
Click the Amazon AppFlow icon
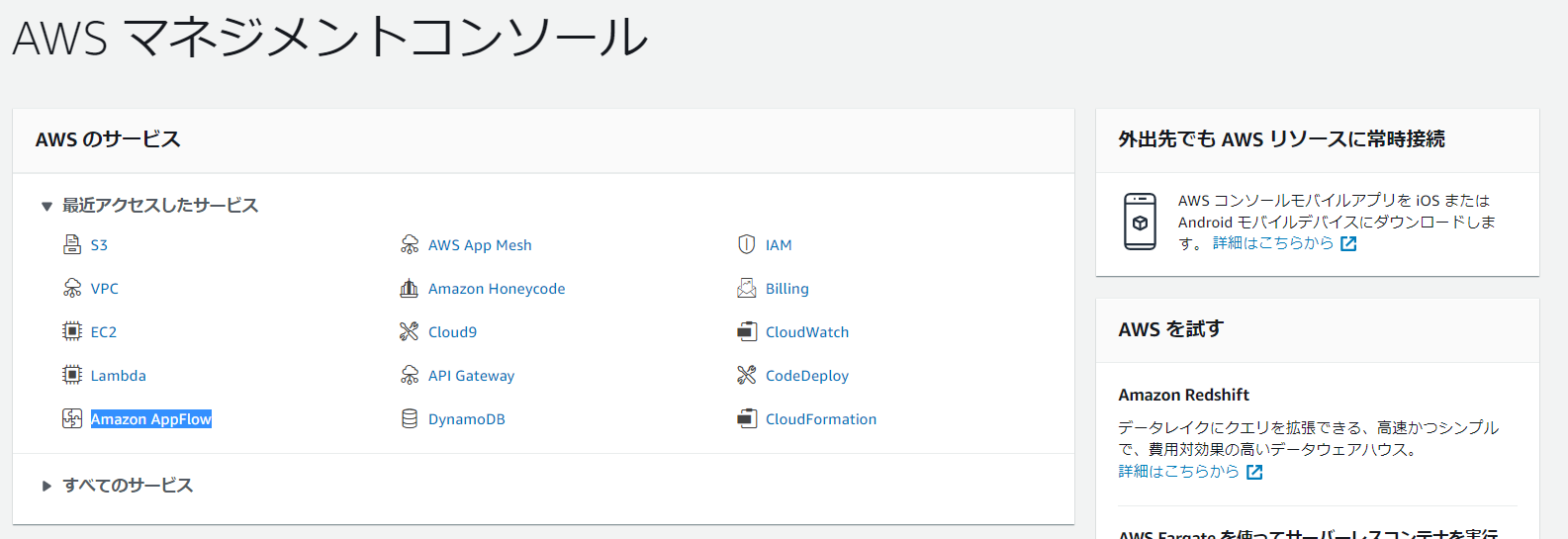point(72,418)
